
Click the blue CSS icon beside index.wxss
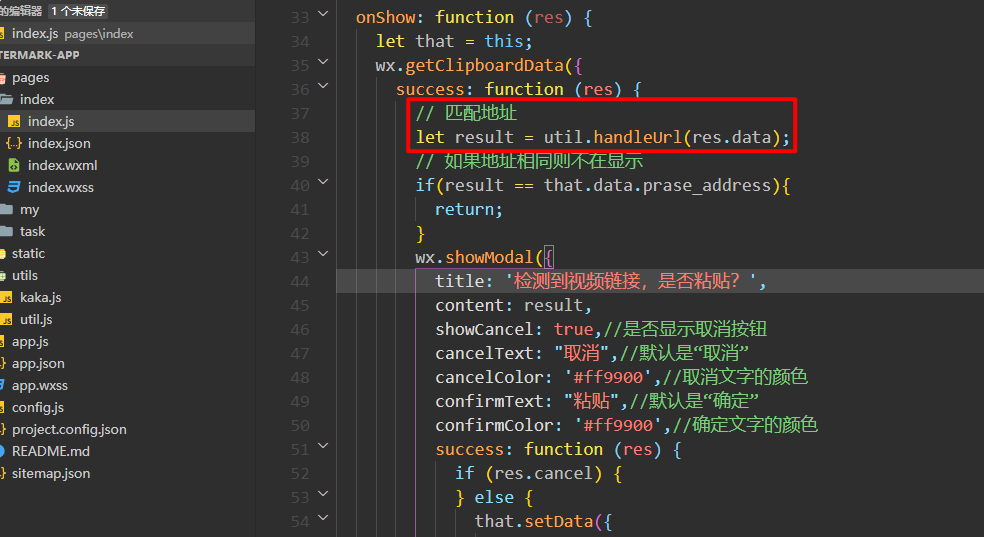click(14, 187)
